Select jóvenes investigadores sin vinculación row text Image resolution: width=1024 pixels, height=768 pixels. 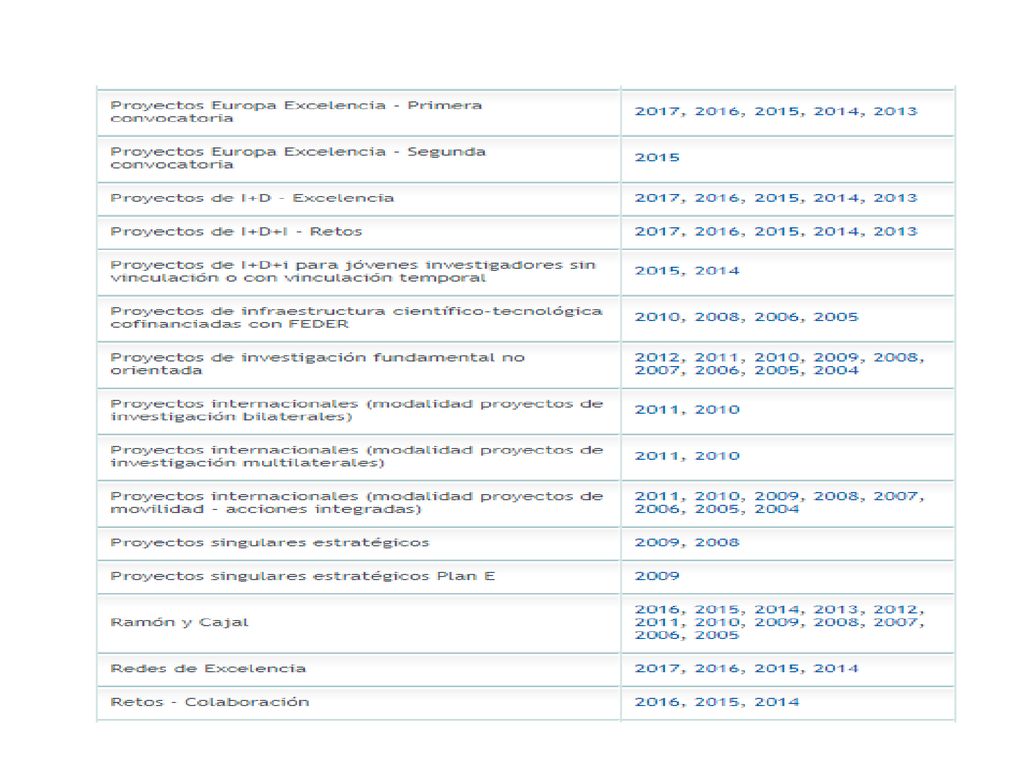point(353,272)
